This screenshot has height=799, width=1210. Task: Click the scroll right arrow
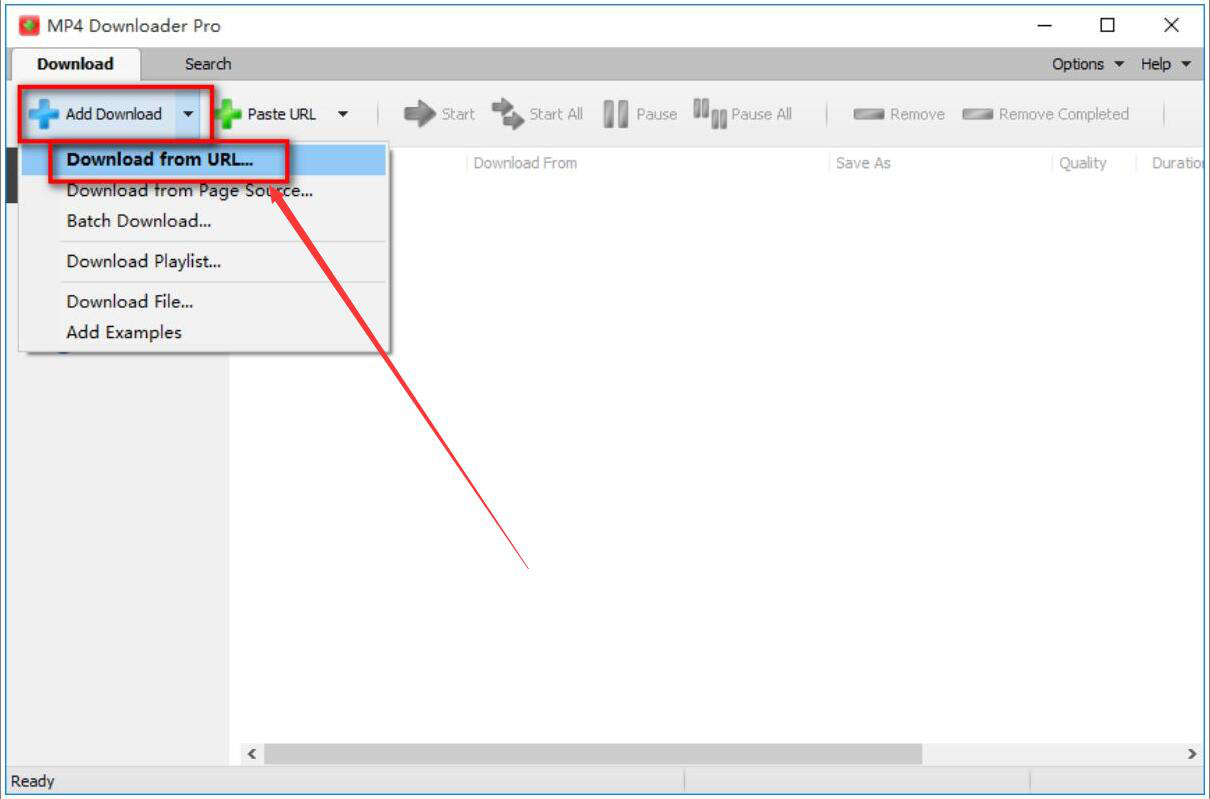click(1192, 754)
